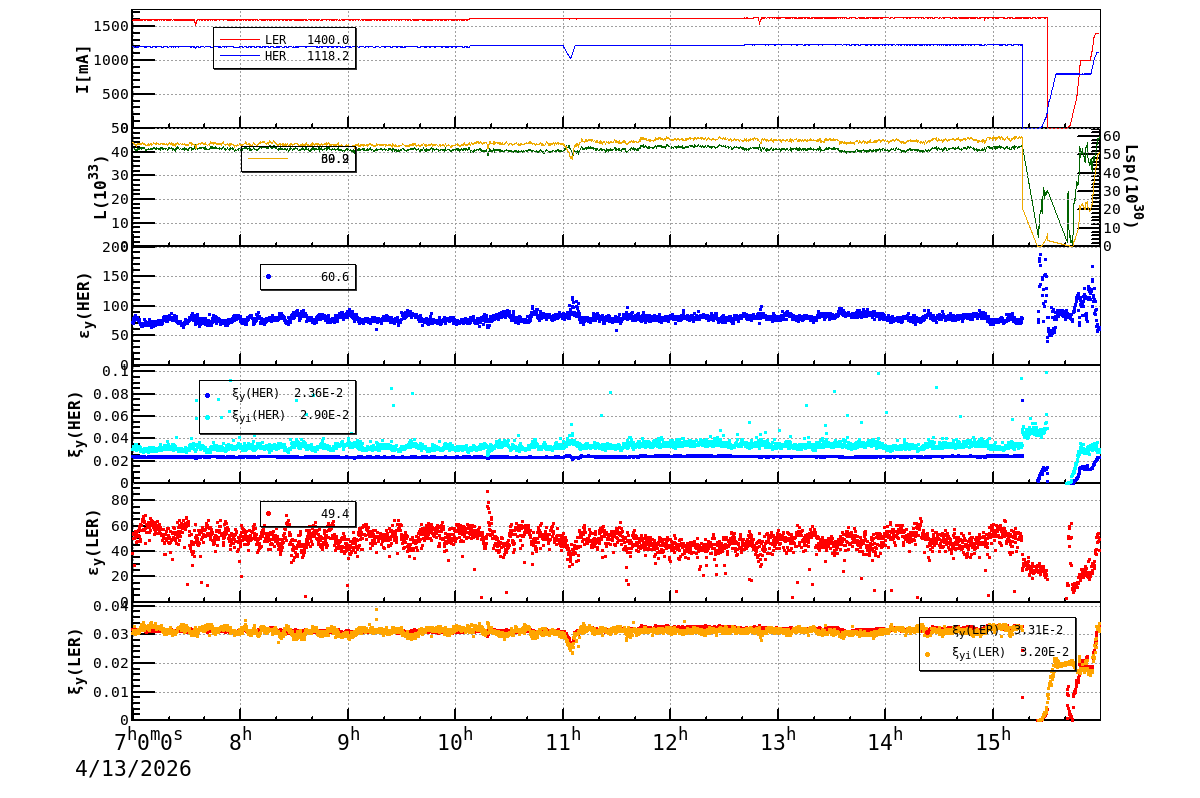Click the 49.4 value in εy(LER) legend
This screenshot has height=798, width=1200.
[334, 514]
